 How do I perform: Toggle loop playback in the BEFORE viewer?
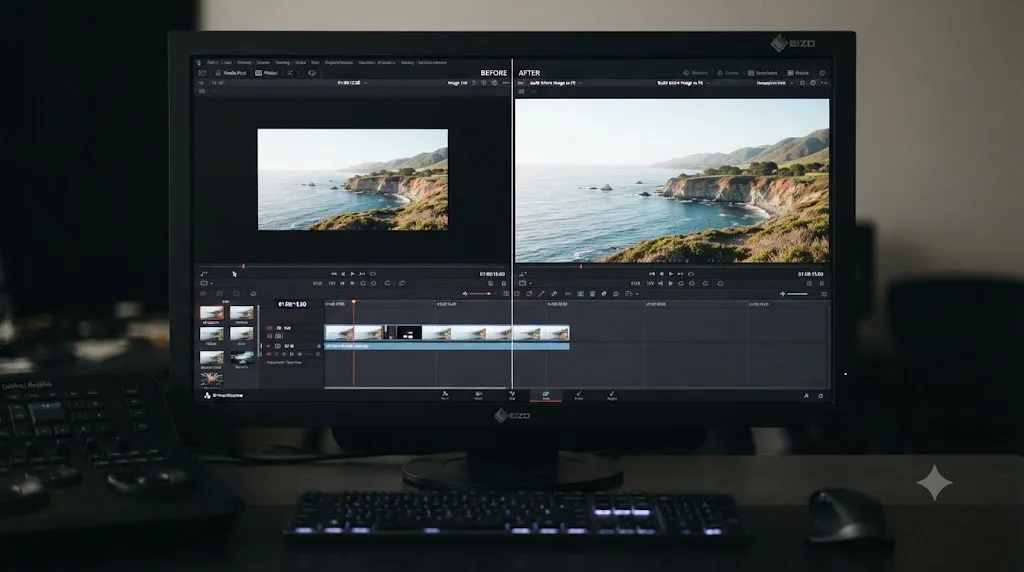[x=373, y=274]
